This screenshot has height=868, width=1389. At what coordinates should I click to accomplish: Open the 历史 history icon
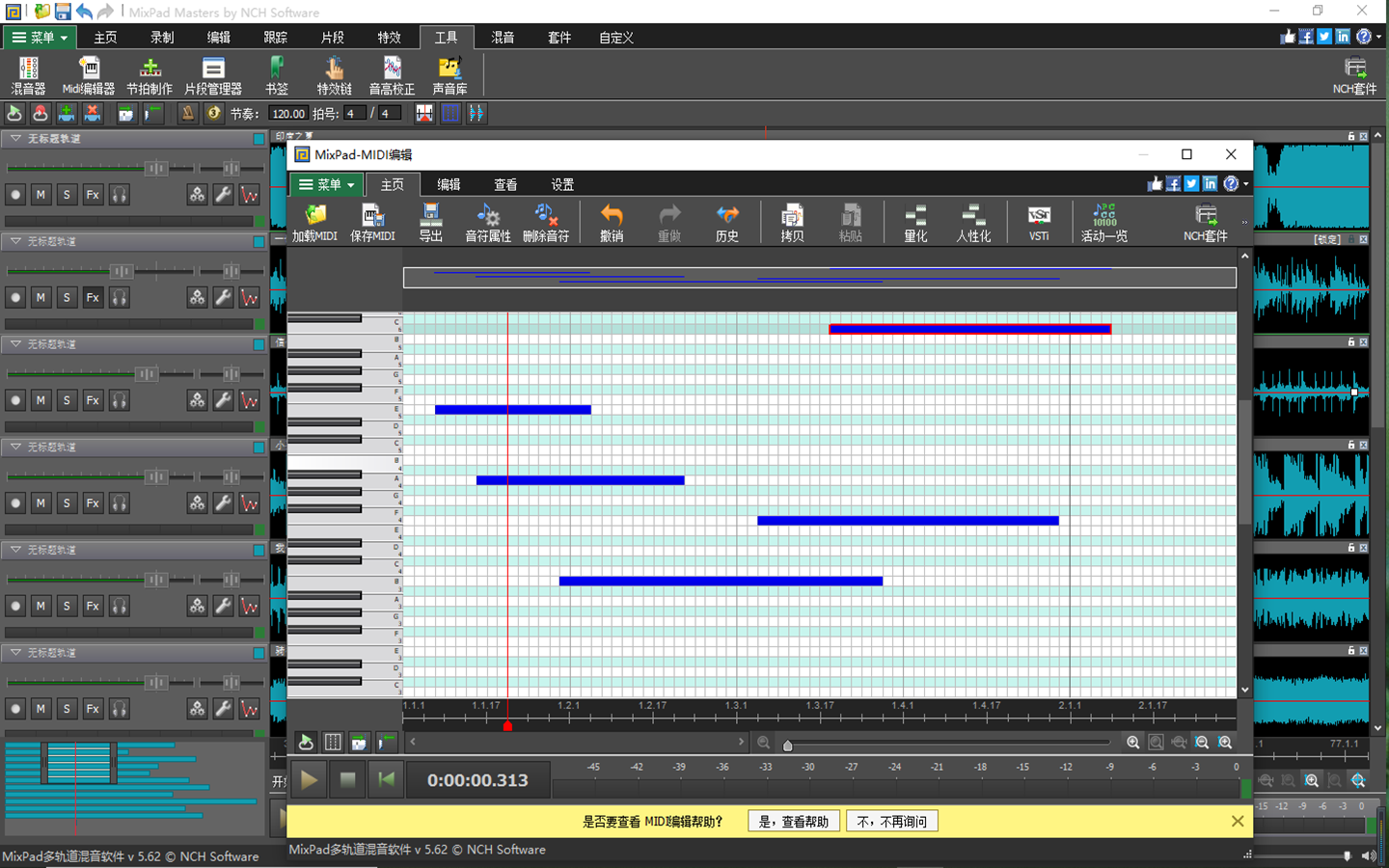point(727,223)
